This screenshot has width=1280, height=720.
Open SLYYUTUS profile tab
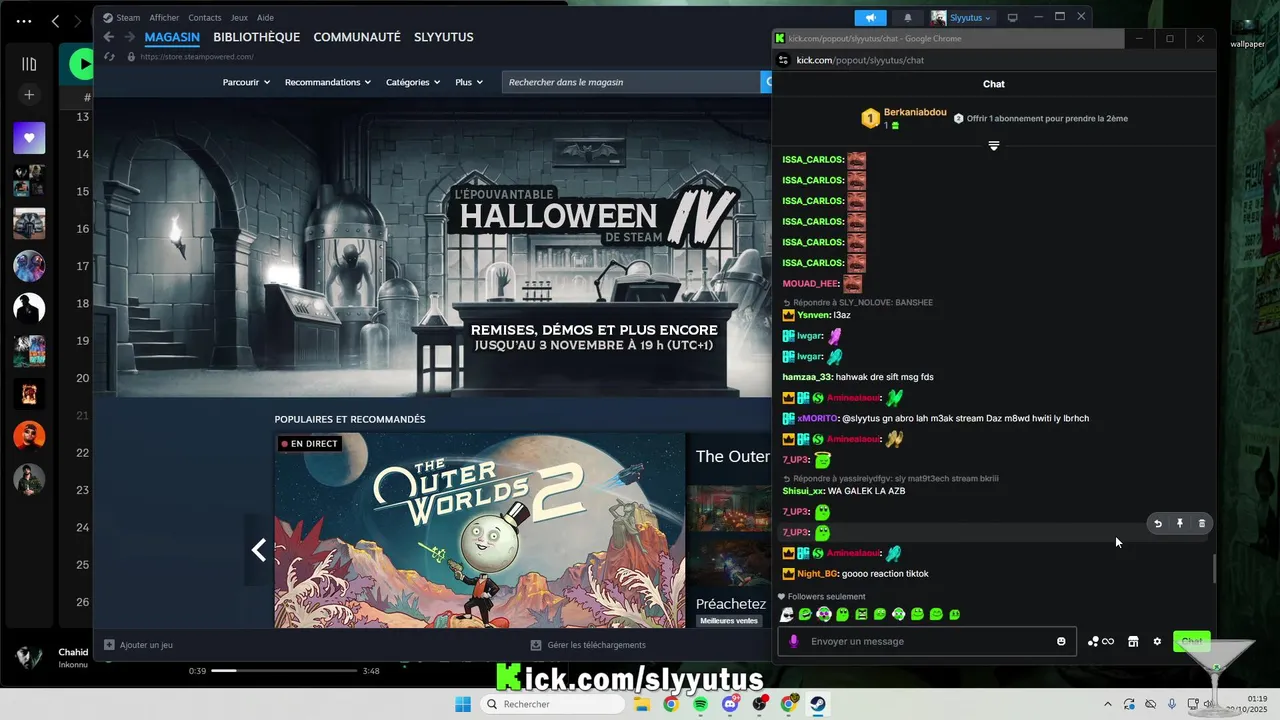click(444, 37)
